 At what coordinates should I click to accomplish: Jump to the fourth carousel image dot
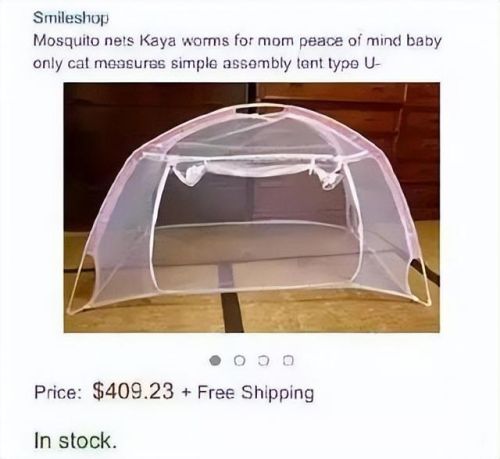288,360
